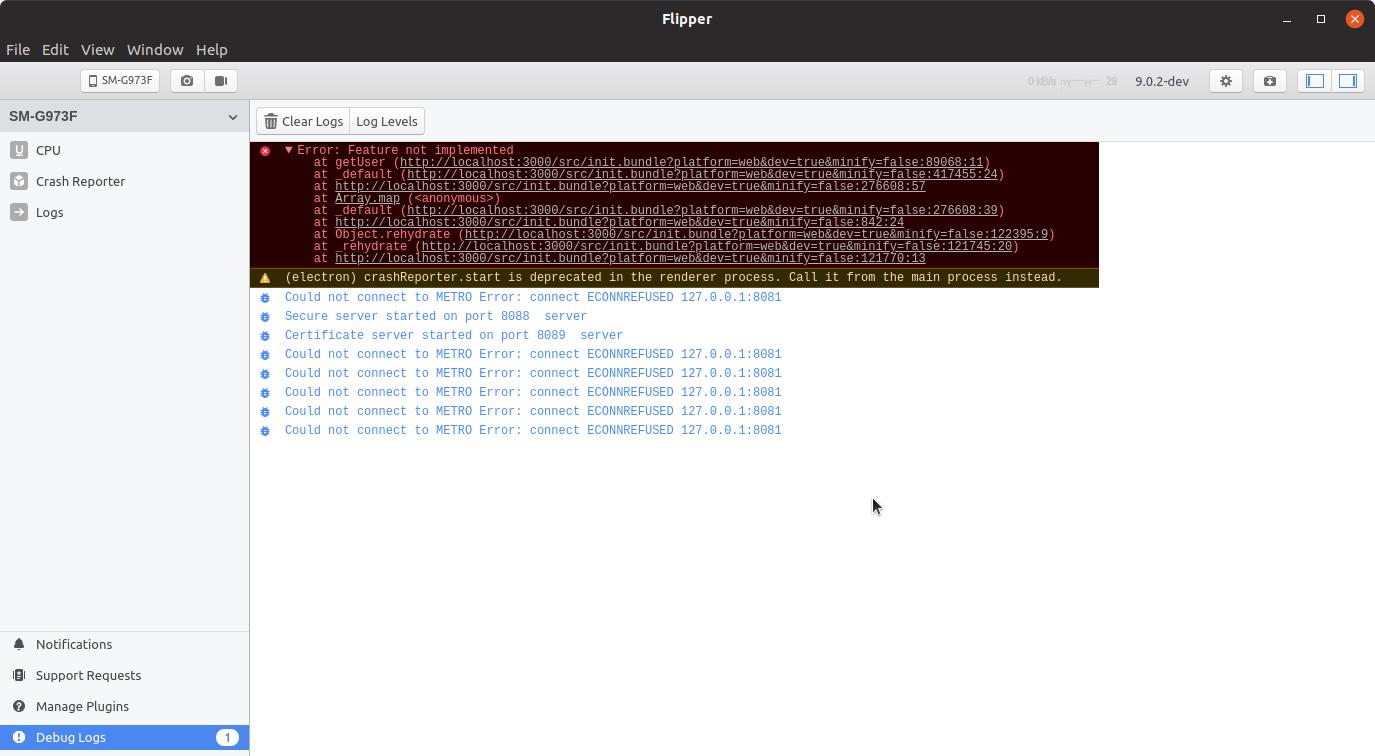1375x756 pixels.
Task: Open the File menu
Action: 18,49
